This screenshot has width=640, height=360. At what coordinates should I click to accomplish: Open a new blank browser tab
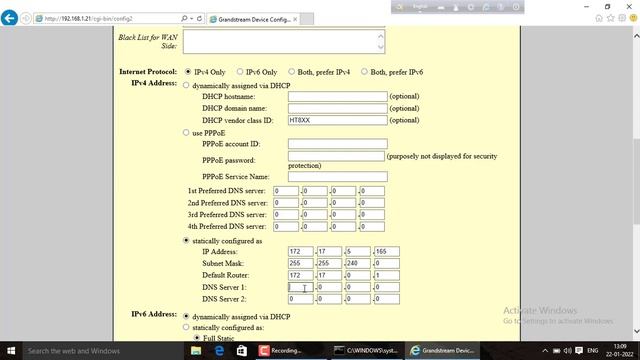click(x=307, y=19)
